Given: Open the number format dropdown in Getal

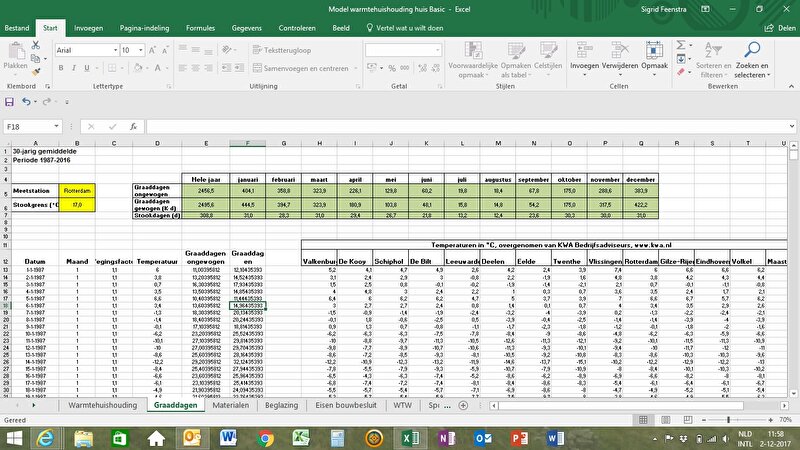Looking at the screenshot, I should pos(440,49).
